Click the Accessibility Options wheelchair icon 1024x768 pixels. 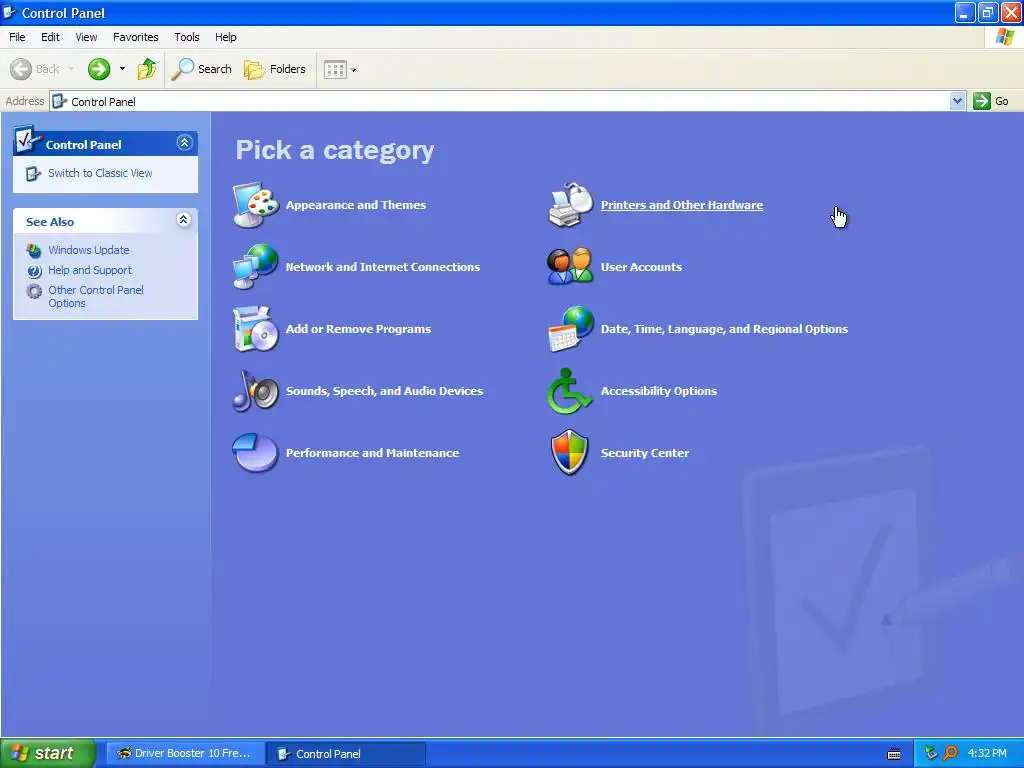[x=569, y=391]
